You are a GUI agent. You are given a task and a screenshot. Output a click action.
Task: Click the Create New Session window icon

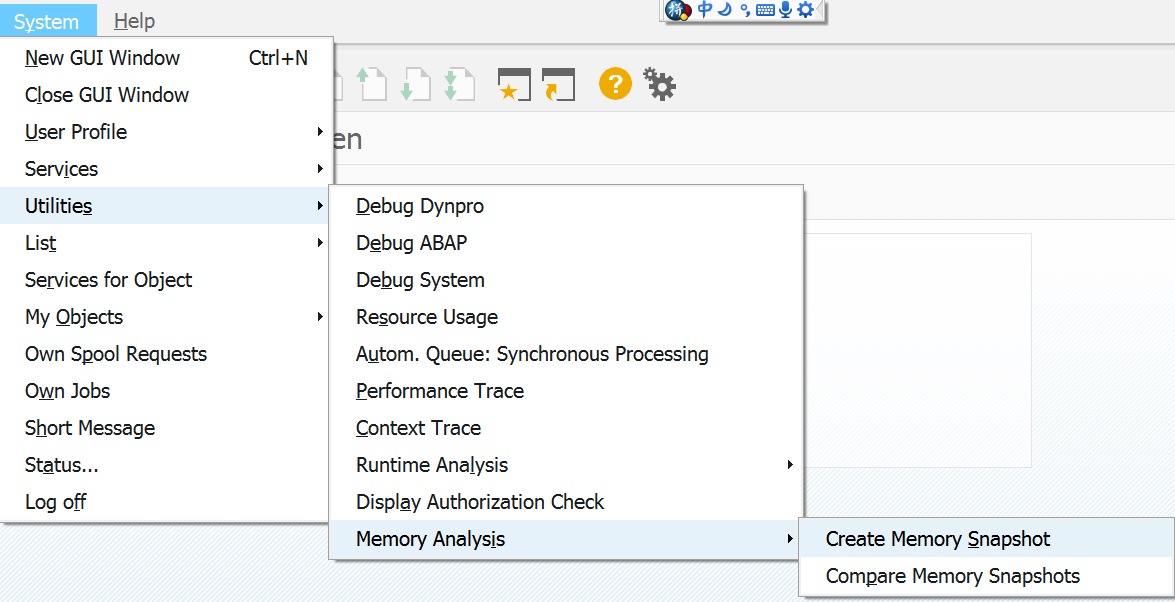pos(514,84)
